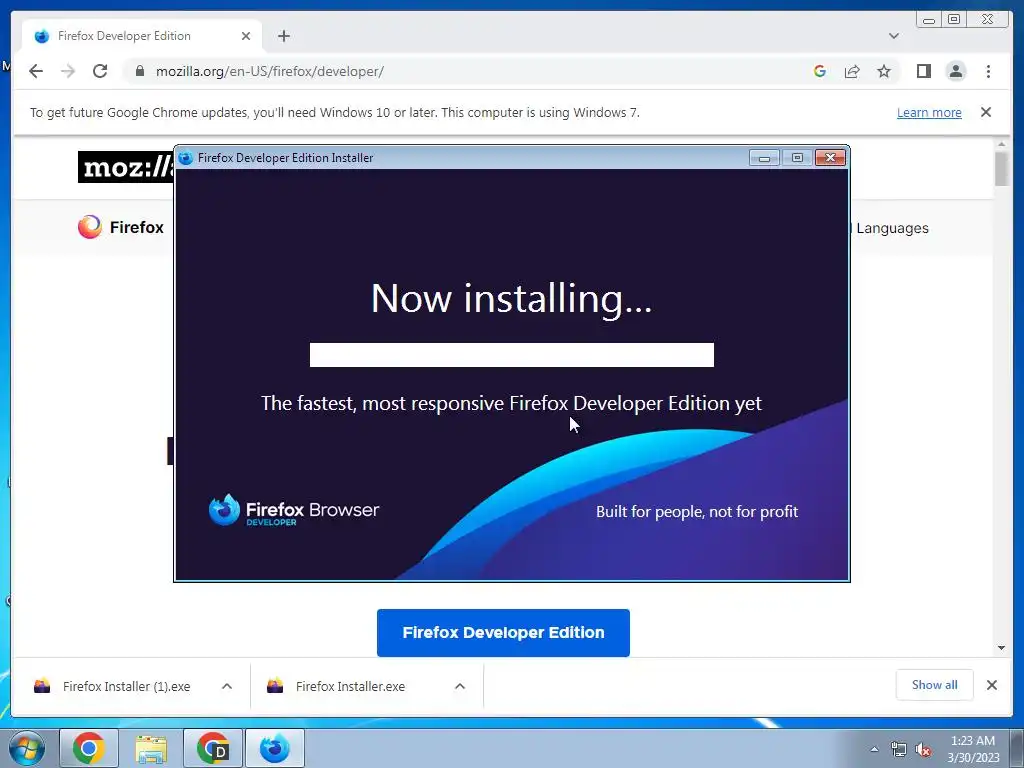Click the Google icon in the address bar
The height and width of the screenshot is (768, 1024).
[820, 71]
